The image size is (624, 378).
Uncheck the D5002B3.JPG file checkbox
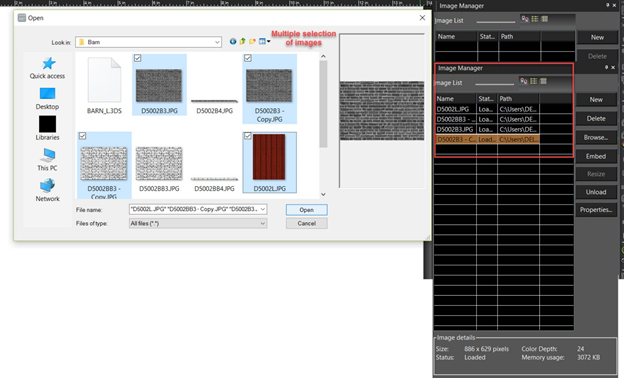click(138, 58)
